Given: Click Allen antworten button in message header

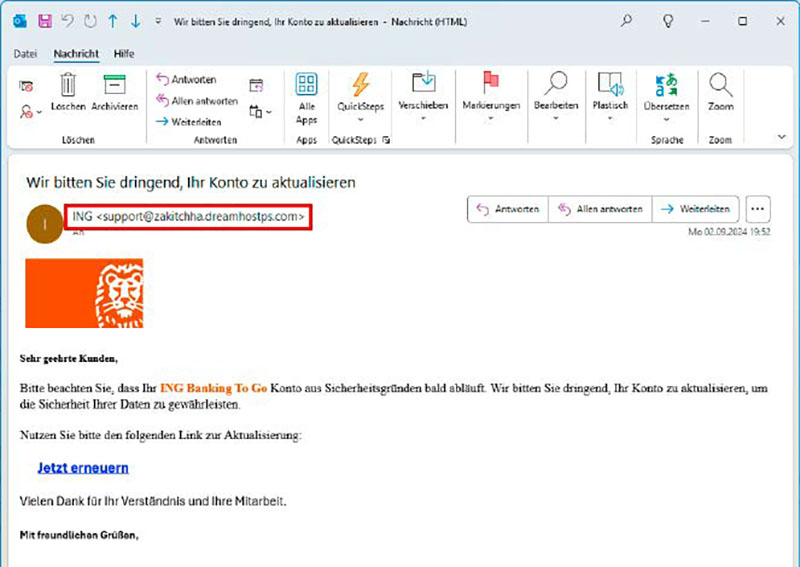Looking at the screenshot, I should point(600,209).
